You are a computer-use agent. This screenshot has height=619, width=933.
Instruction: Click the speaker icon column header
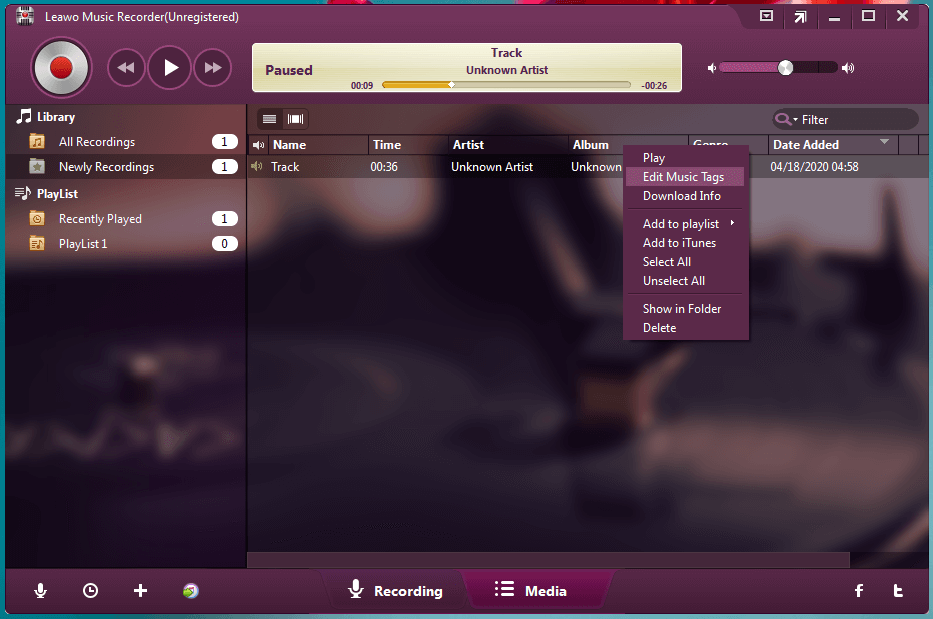[258, 145]
